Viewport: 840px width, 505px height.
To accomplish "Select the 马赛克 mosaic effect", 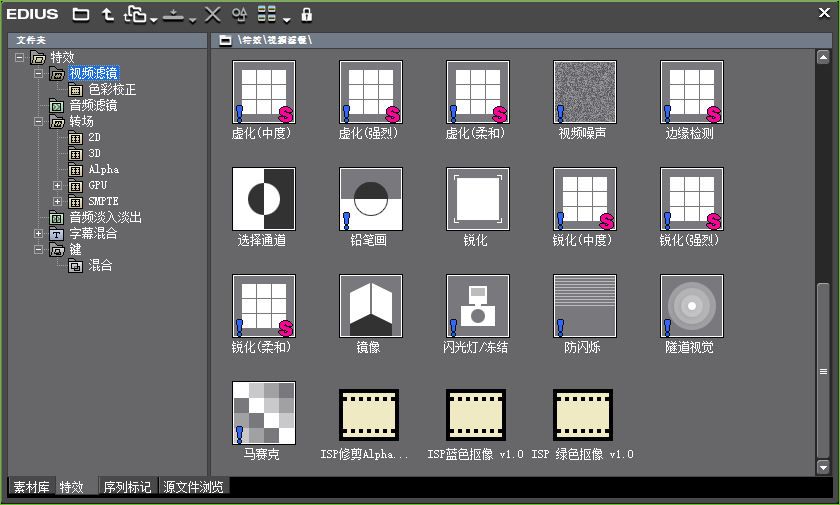I will coord(263,412).
